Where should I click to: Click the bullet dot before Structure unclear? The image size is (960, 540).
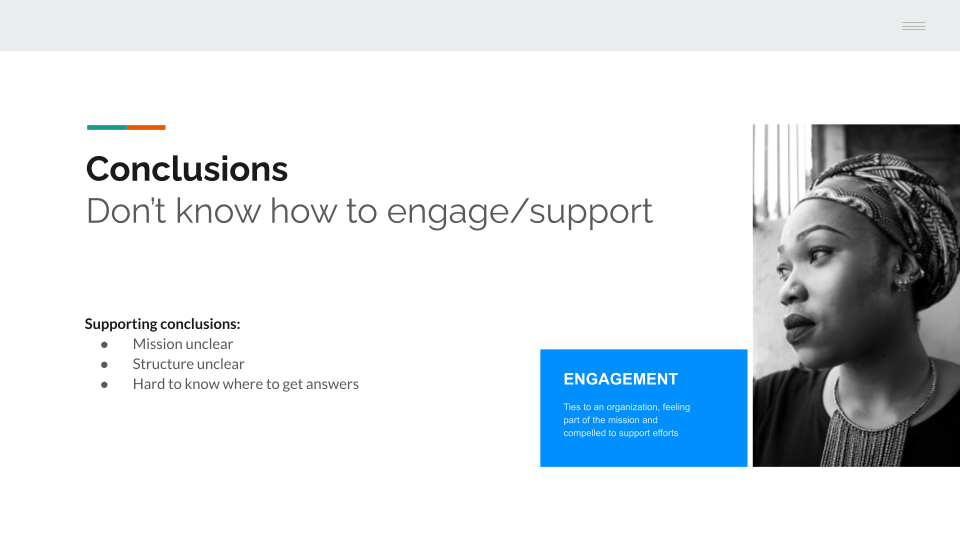[104, 365]
